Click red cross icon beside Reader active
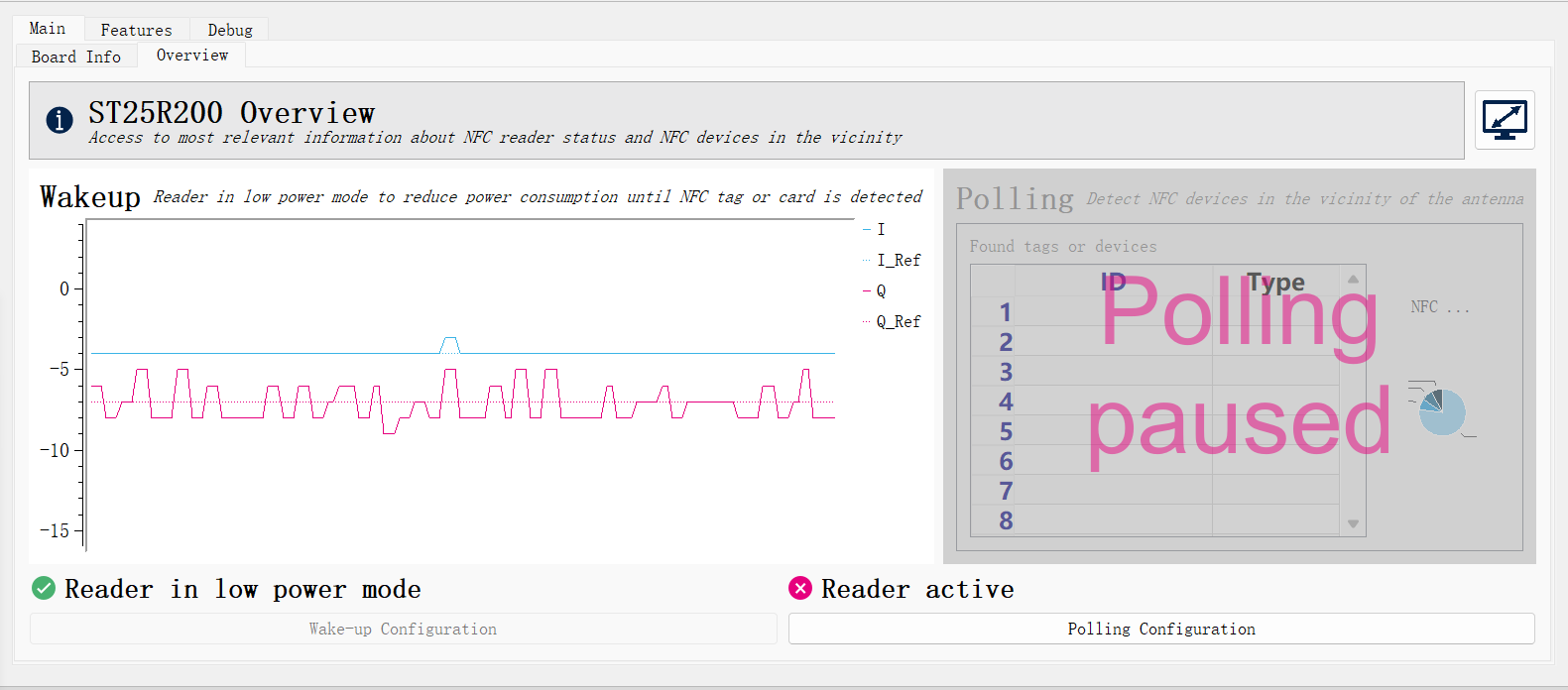Image resolution: width=1568 pixels, height=690 pixels. pos(800,589)
